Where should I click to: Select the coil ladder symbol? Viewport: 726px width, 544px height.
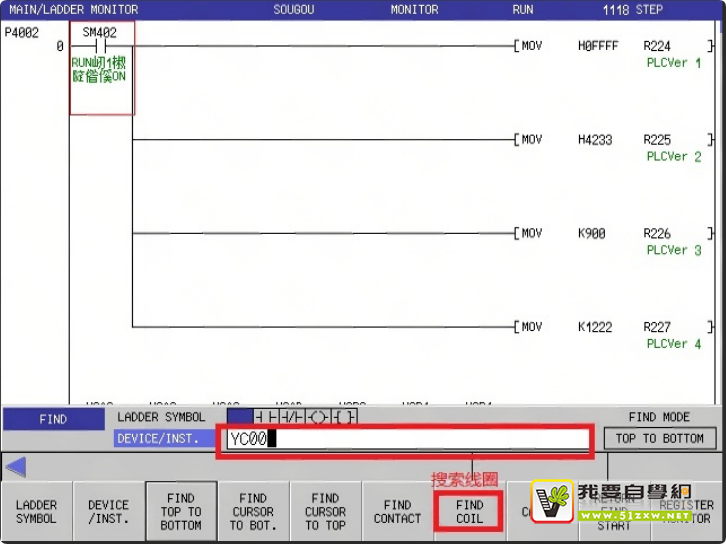pos(318,417)
